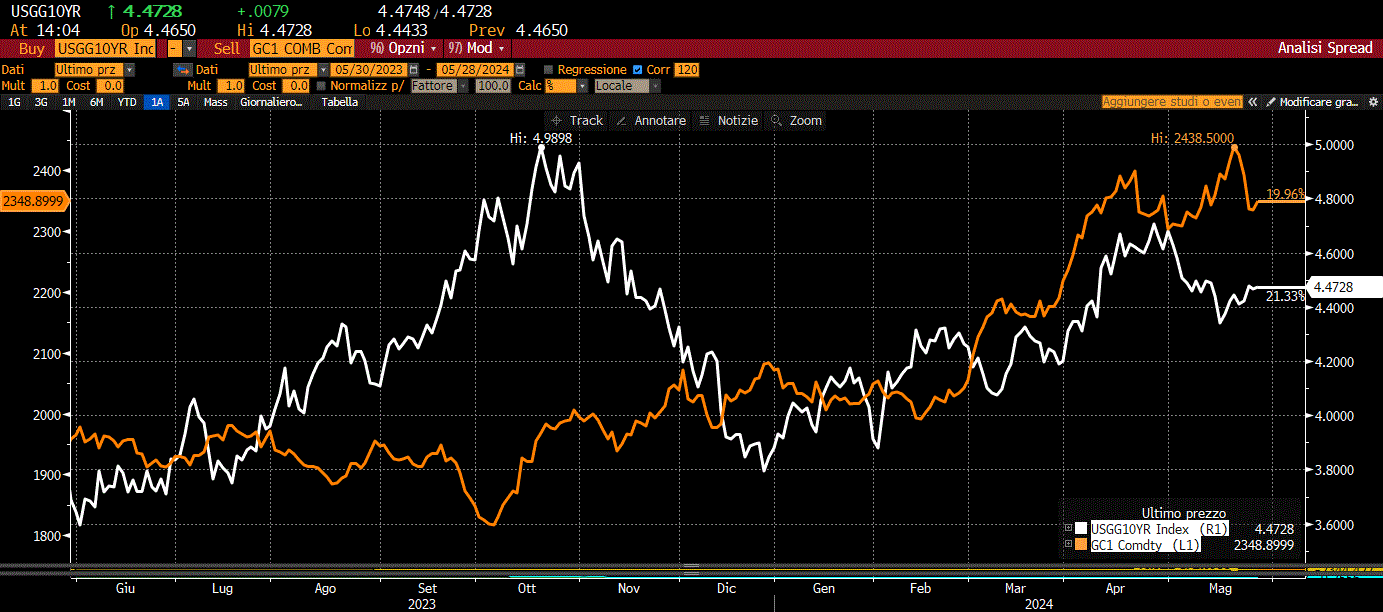Select the 1A time range tab

coord(157,102)
